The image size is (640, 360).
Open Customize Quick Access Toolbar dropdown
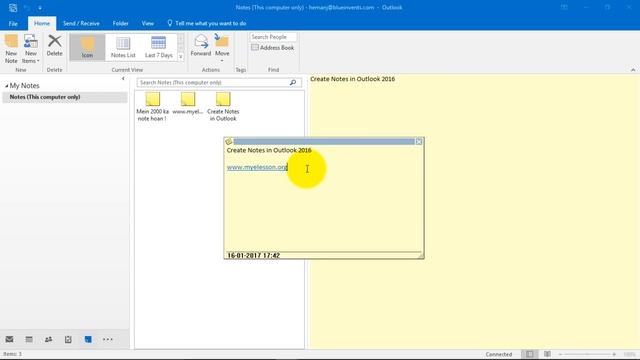[40, 8]
